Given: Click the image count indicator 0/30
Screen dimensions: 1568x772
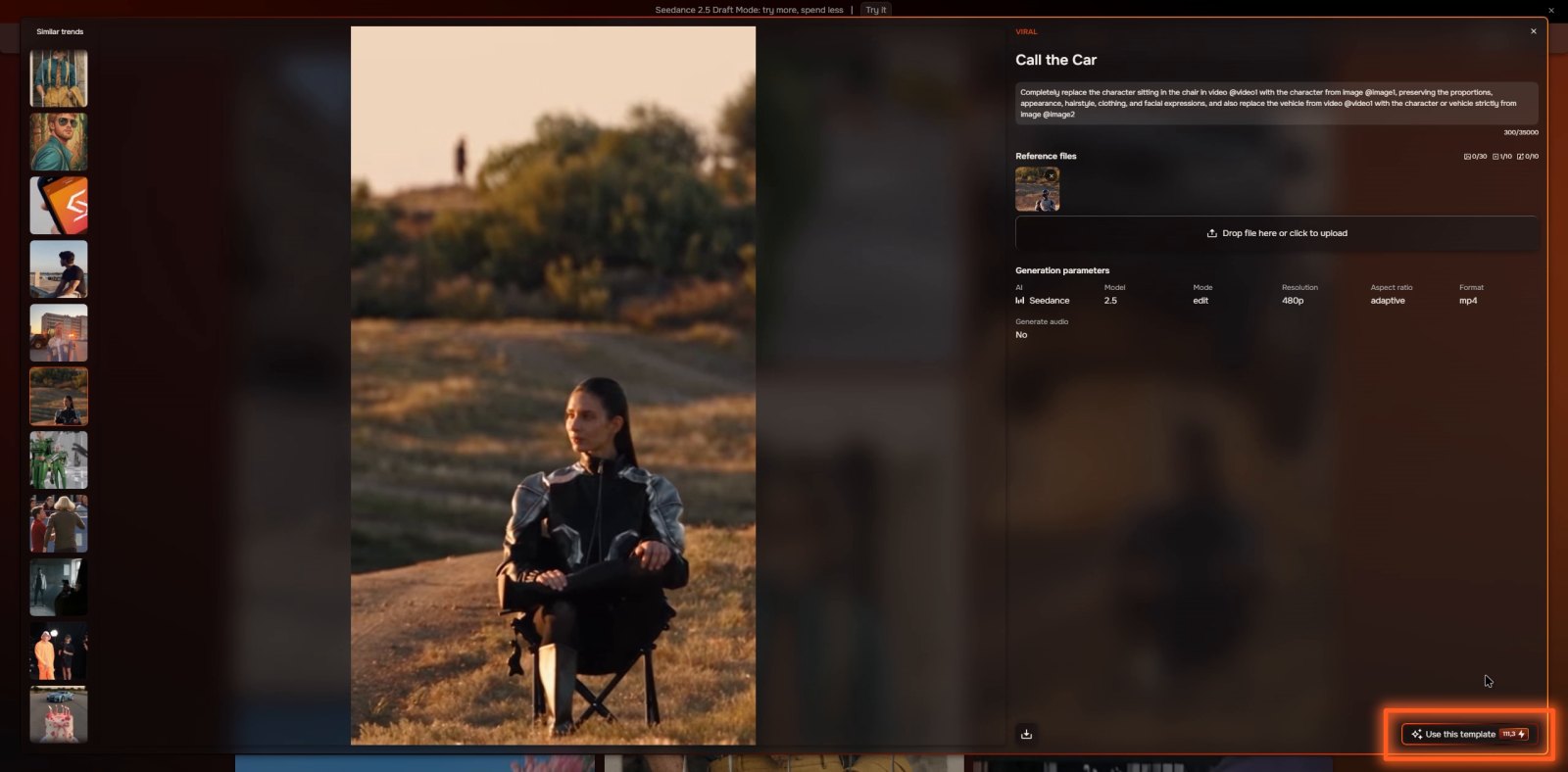Looking at the screenshot, I should [x=1475, y=157].
